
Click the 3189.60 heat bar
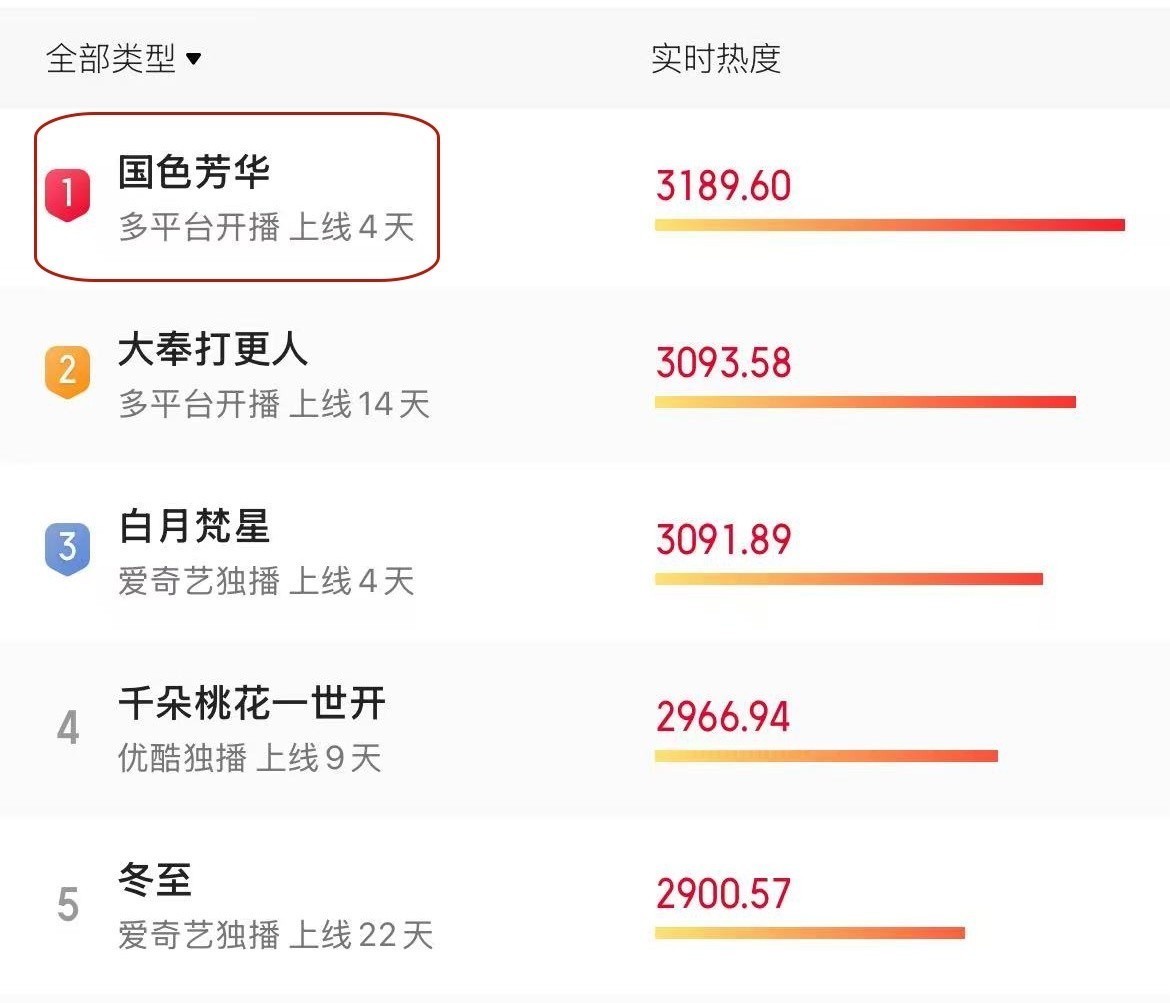coord(889,225)
